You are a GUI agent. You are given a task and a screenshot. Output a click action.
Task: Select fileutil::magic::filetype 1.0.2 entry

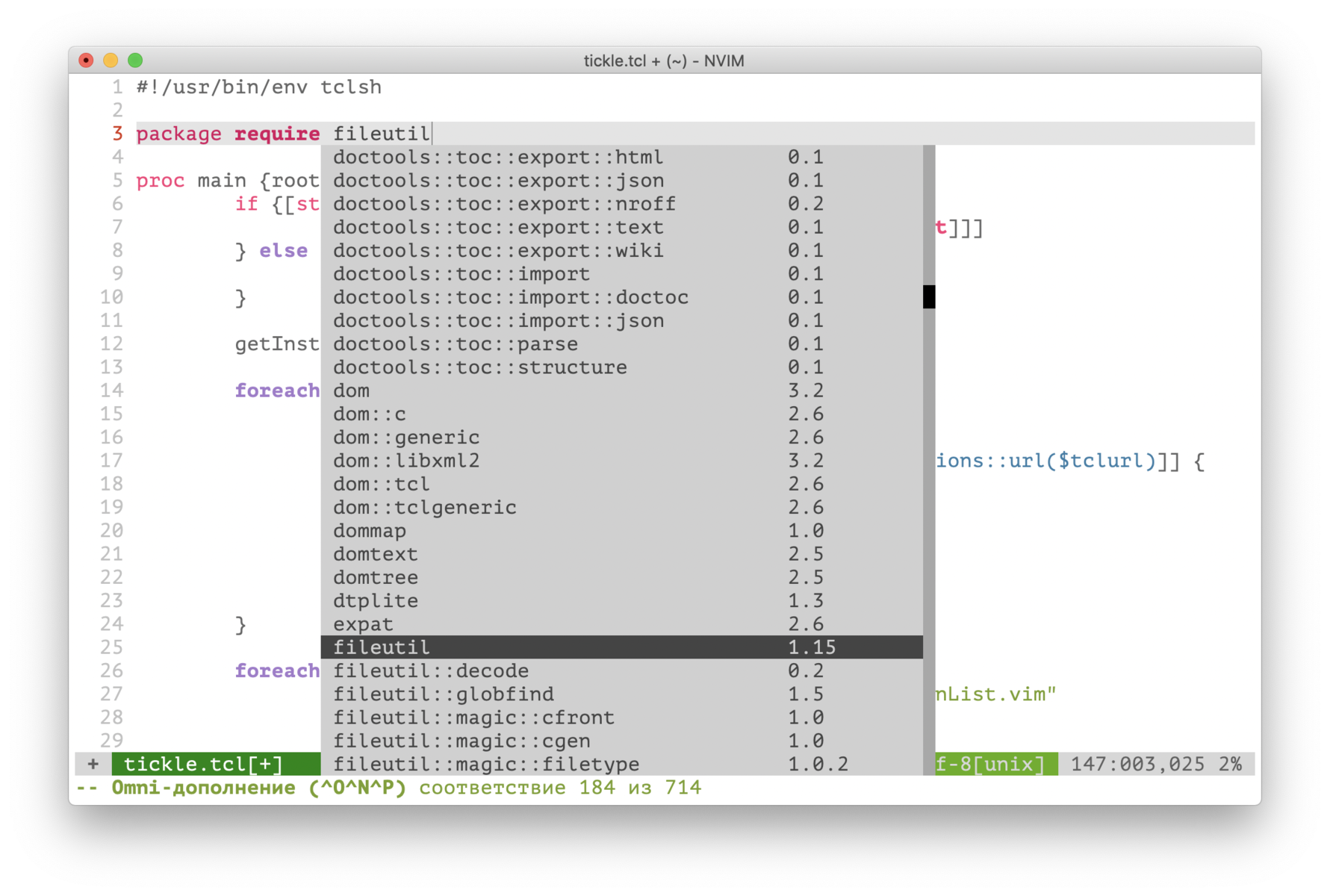(x=622, y=764)
